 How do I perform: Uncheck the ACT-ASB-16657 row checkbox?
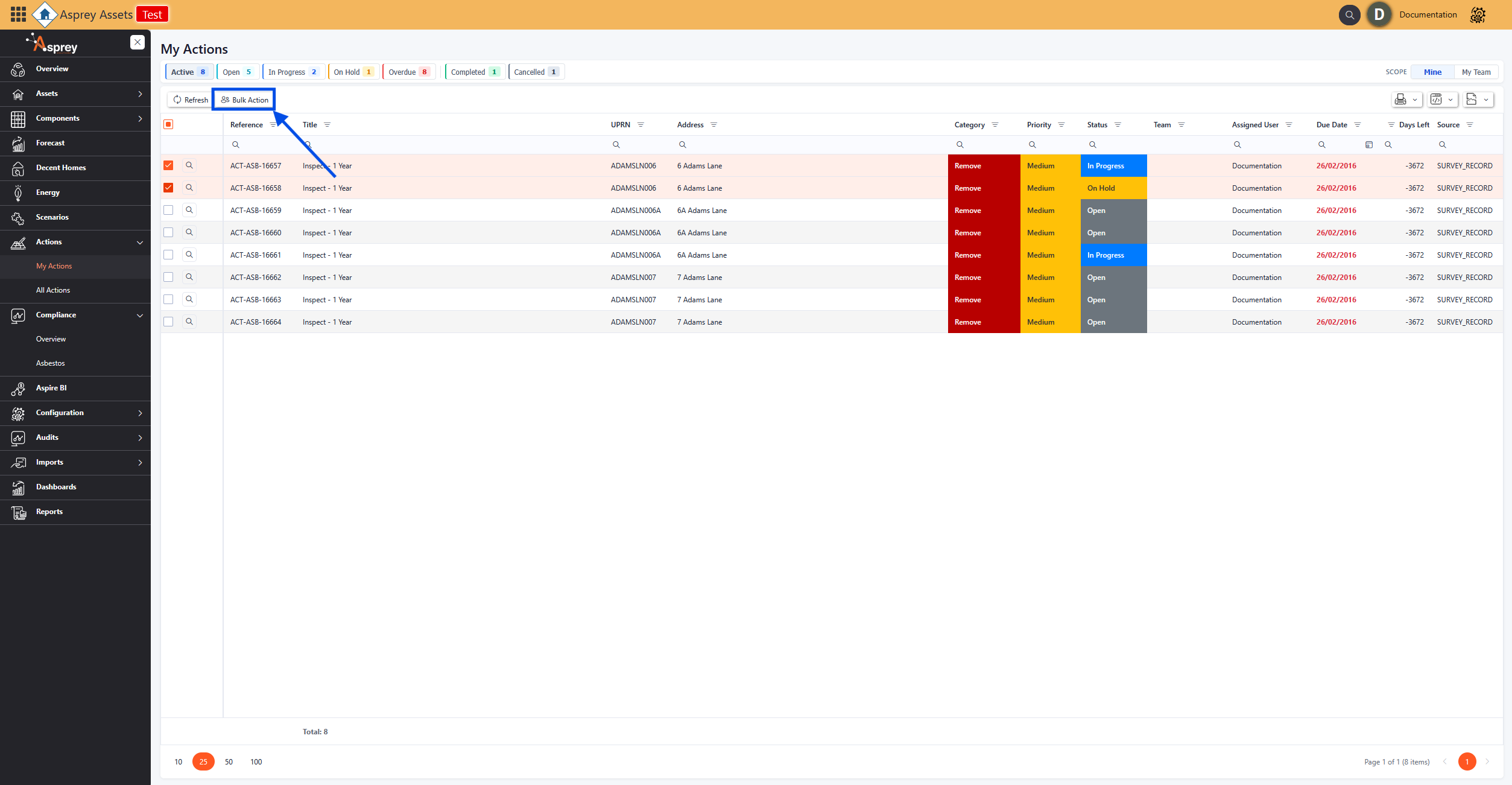(168, 165)
